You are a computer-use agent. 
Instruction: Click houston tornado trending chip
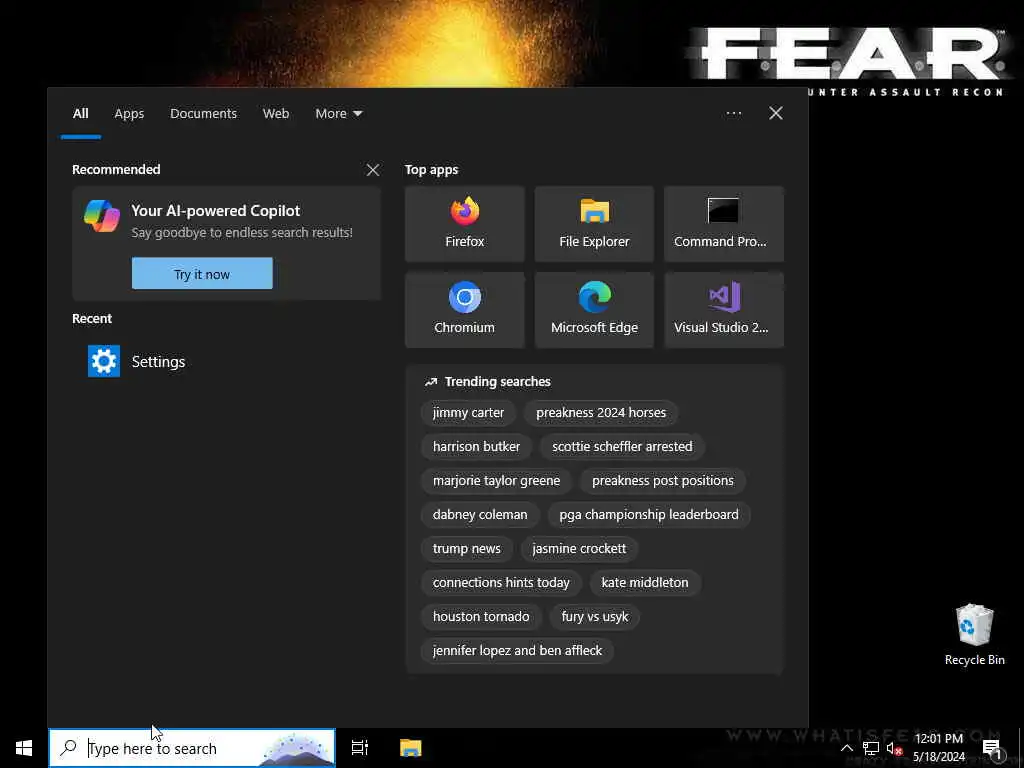click(481, 616)
